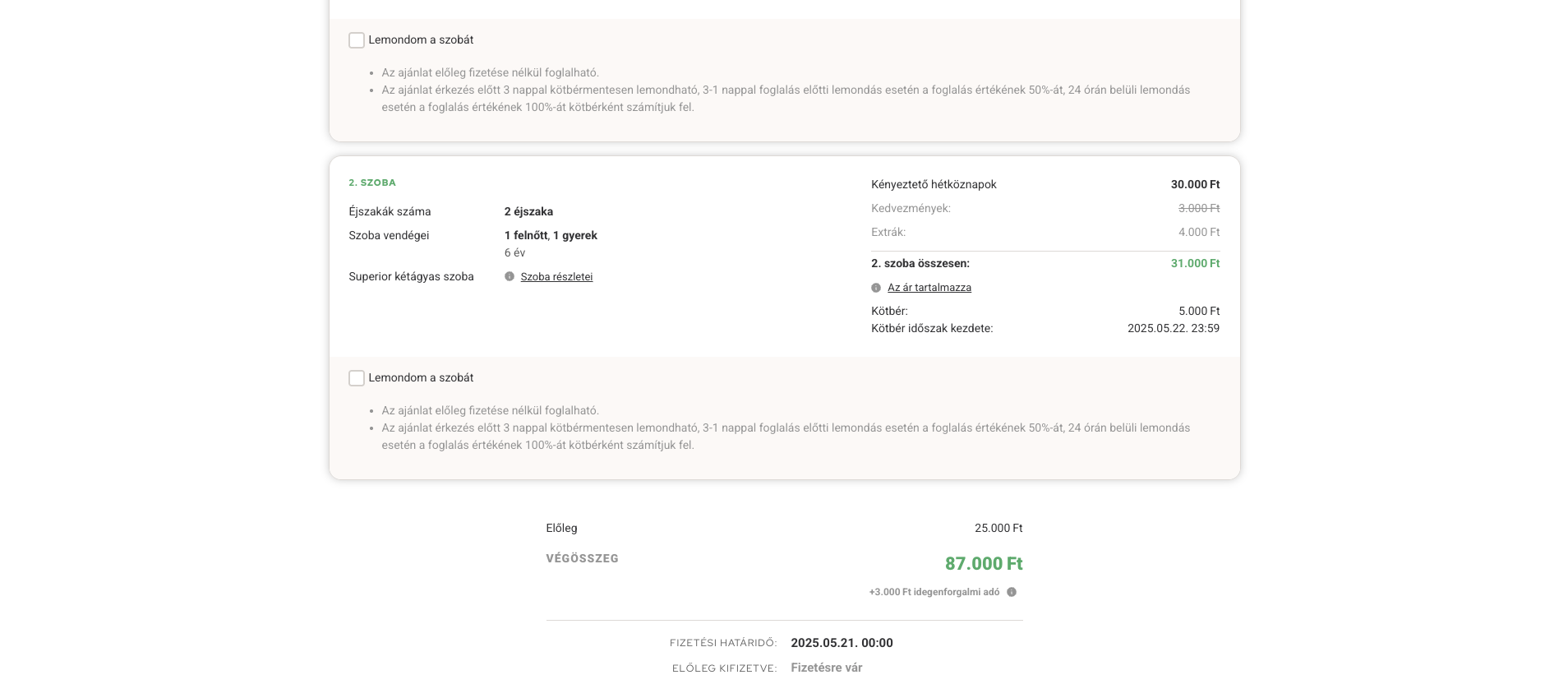This screenshot has width=1568, height=698.
Task: Open the Az ár tartalmazza link
Action: (x=929, y=288)
